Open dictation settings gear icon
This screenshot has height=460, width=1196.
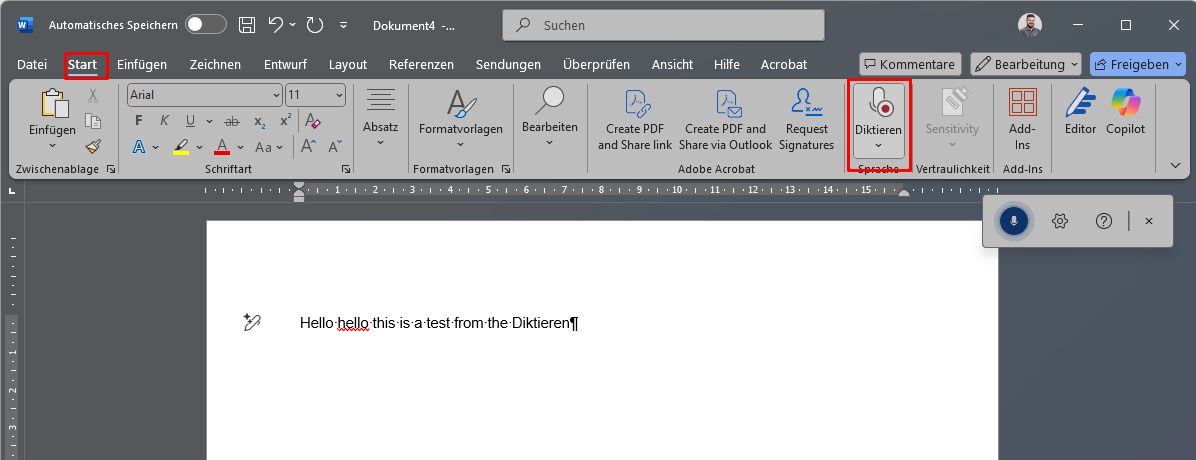pyautogui.click(x=1059, y=221)
